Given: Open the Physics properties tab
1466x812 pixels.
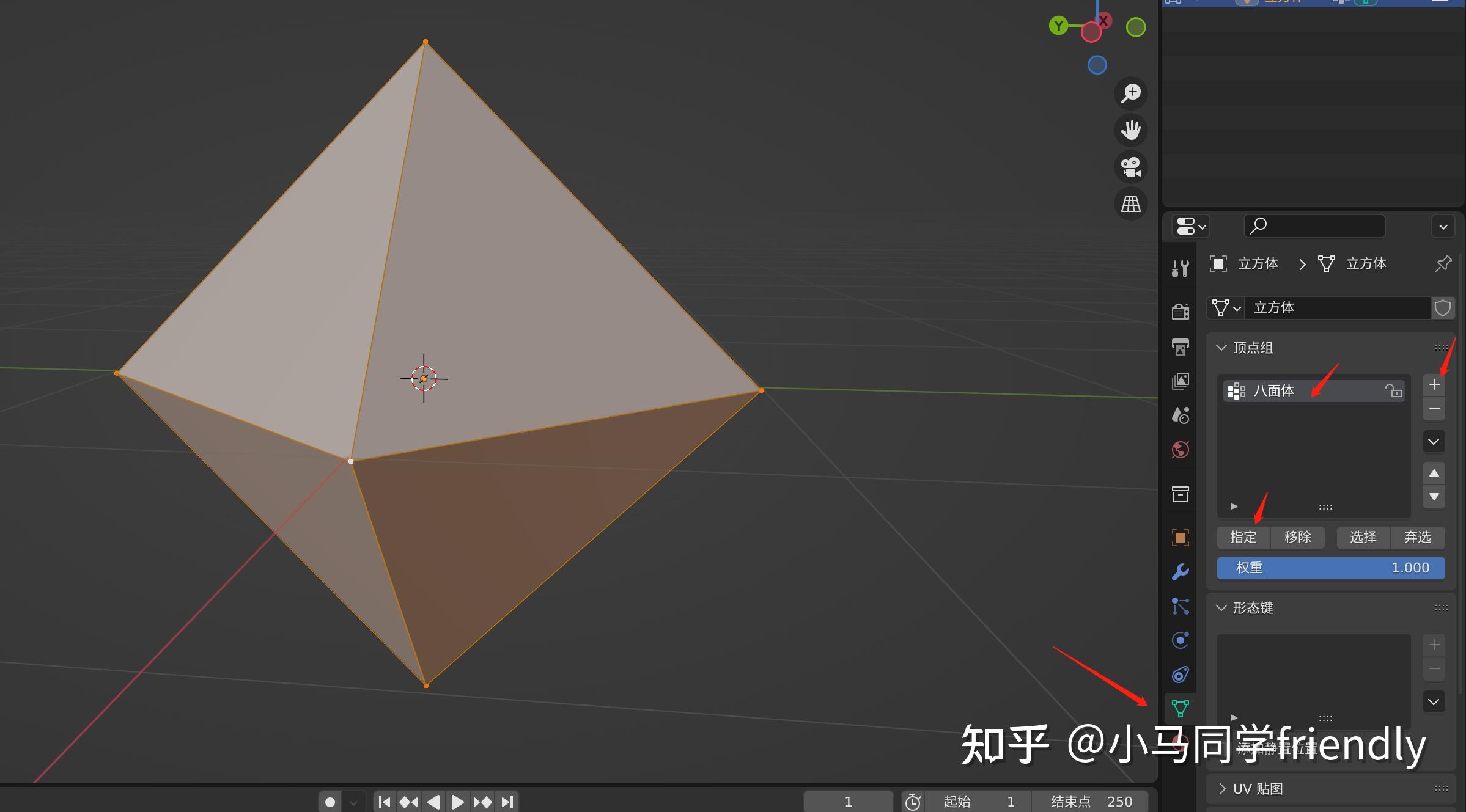Looking at the screenshot, I should point(1180,640).
